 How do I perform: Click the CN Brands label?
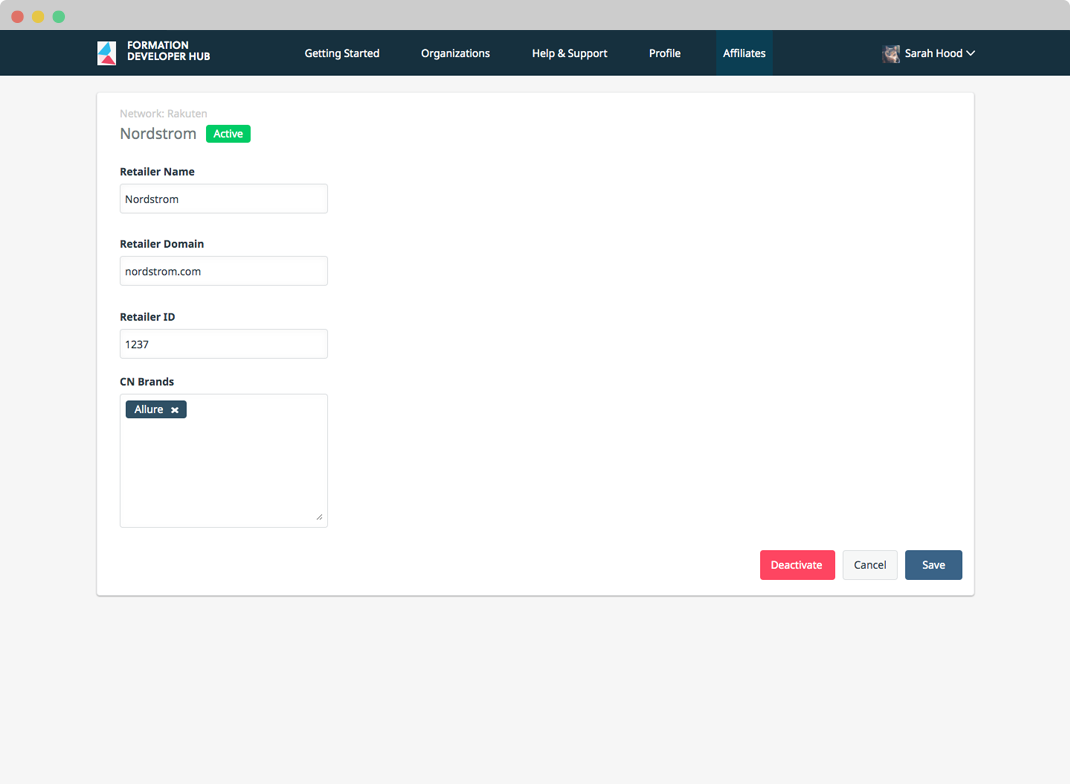coord(147,382)
